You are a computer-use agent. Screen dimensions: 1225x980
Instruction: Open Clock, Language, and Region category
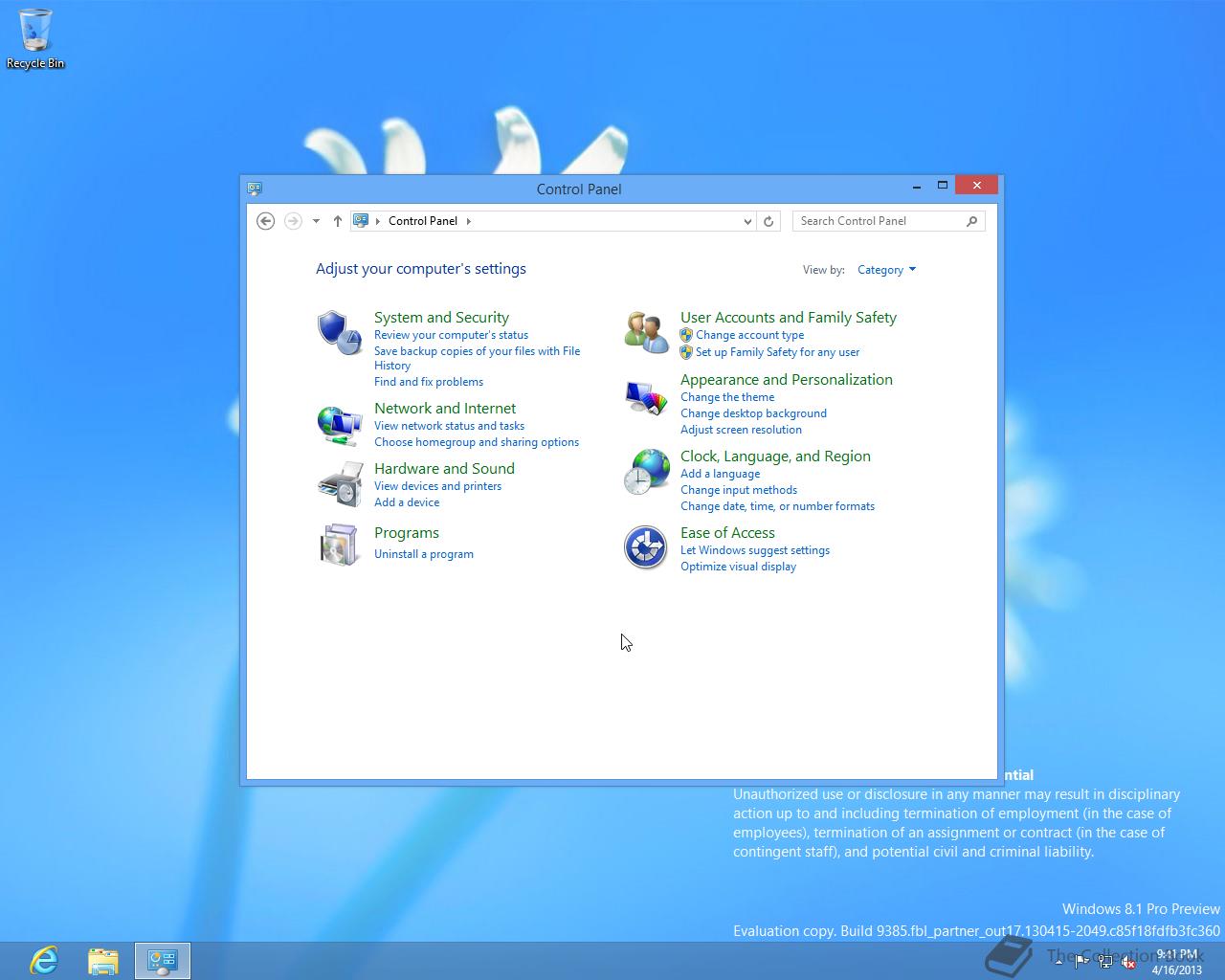[x=775, y=457]
